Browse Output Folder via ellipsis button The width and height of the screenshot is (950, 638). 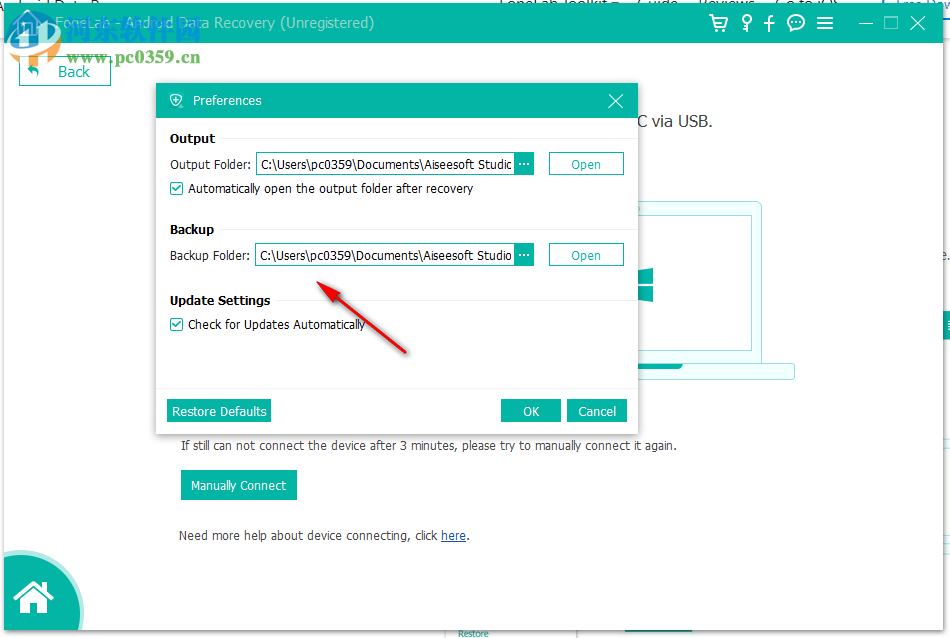523,163
